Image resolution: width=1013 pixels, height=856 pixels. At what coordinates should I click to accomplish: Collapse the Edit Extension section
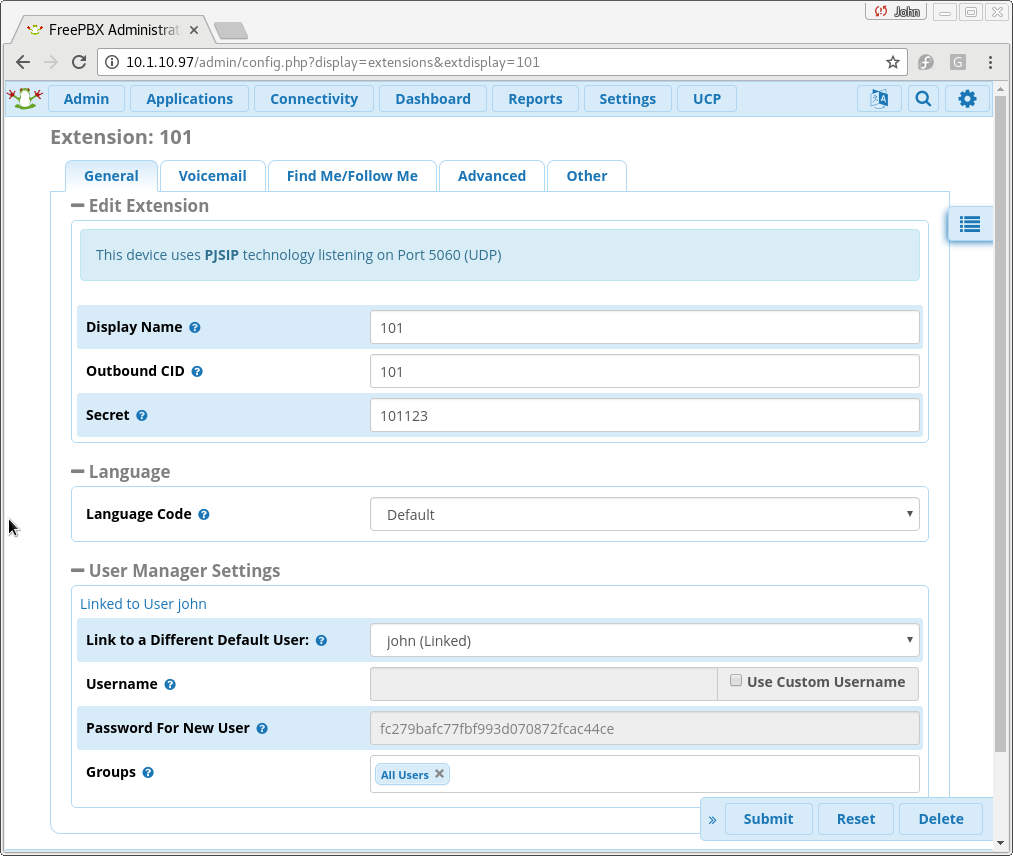click(78, 206)
